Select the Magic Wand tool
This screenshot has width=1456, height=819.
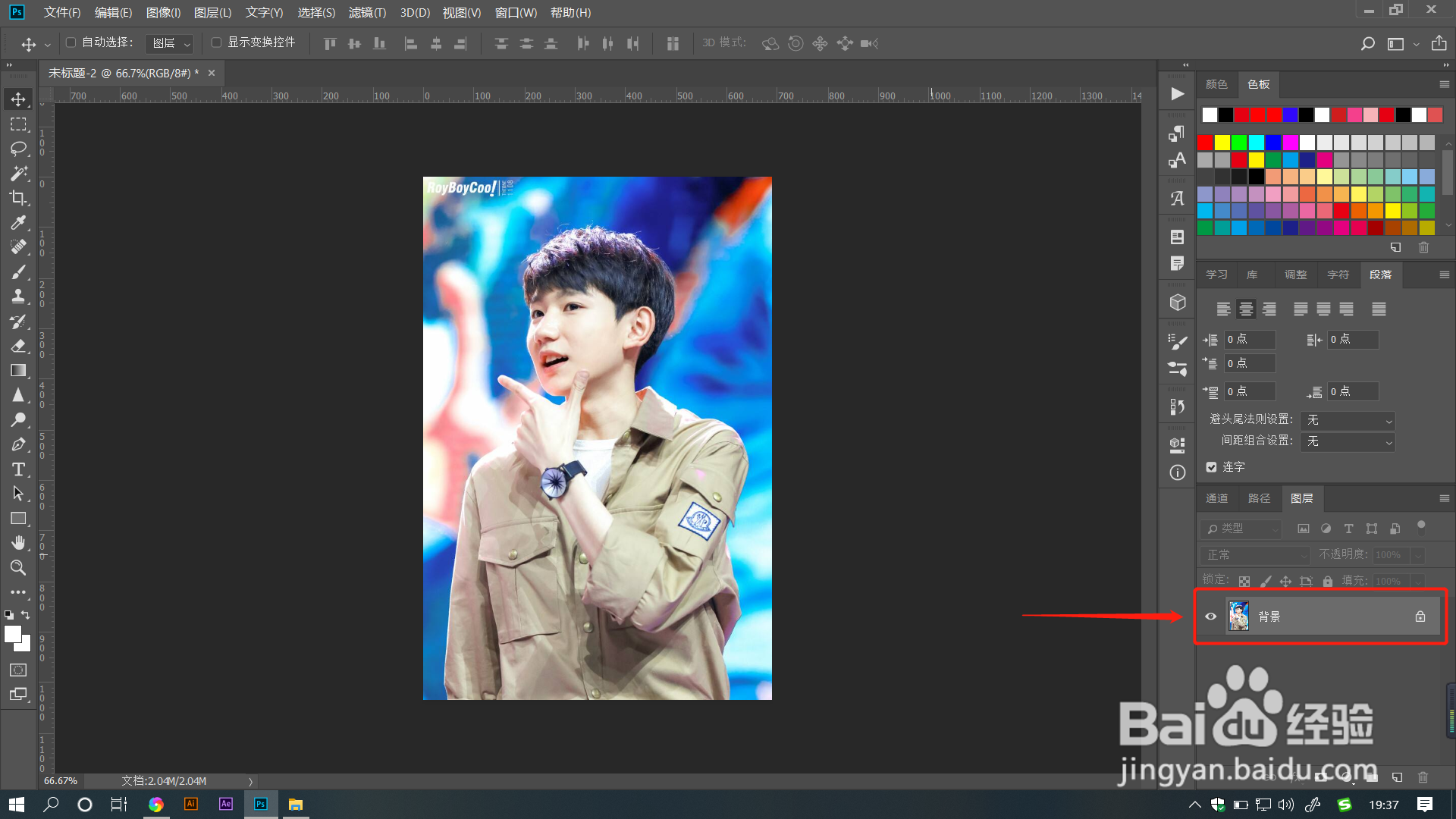18,173
